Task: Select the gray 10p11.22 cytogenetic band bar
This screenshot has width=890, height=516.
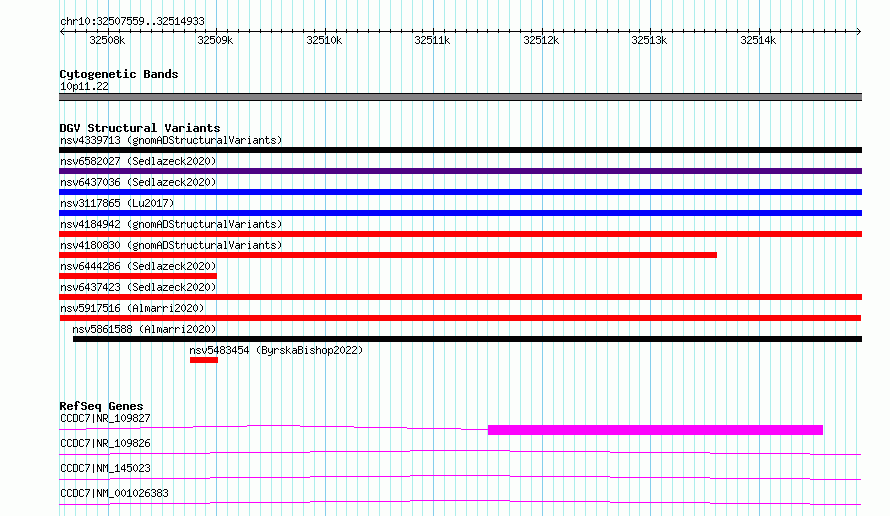Action: pos(460,97)
